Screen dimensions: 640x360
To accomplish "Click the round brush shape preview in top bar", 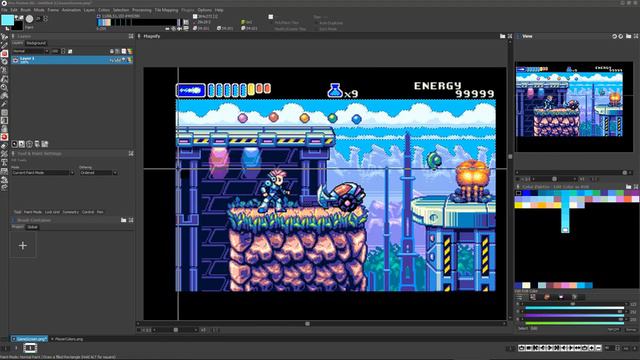I will (29, 19).
